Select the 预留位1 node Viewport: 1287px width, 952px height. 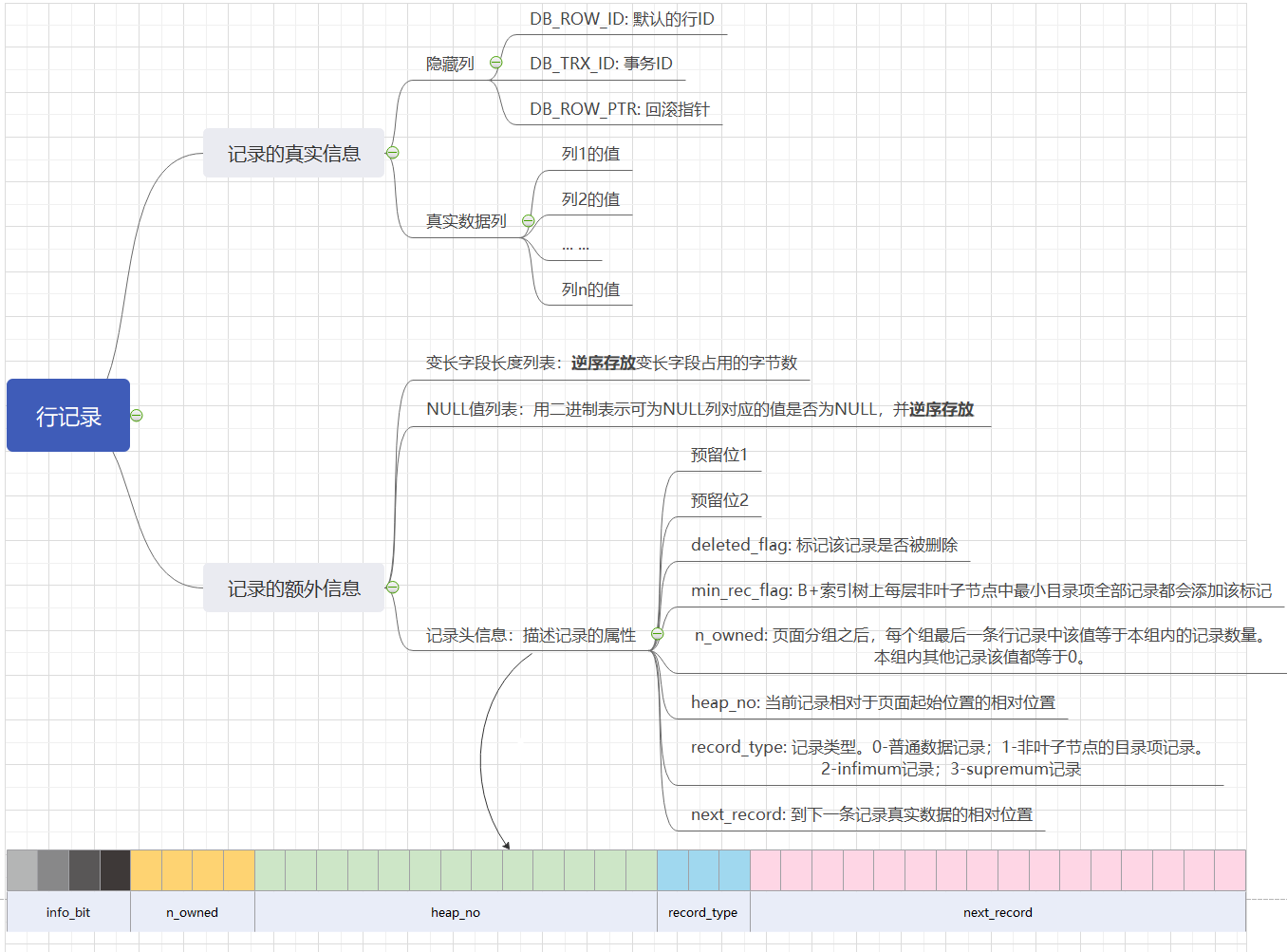[x=719, y=455]
